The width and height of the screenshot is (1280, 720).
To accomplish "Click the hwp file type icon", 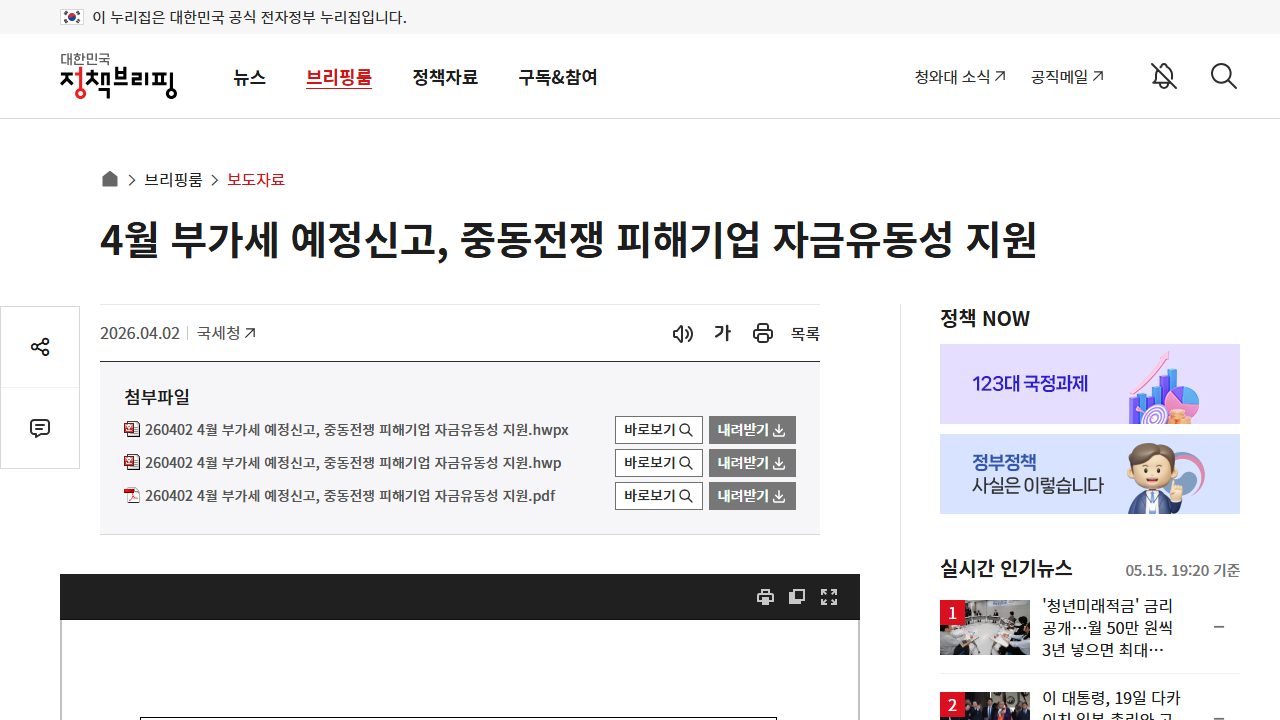I will point(132,462).
